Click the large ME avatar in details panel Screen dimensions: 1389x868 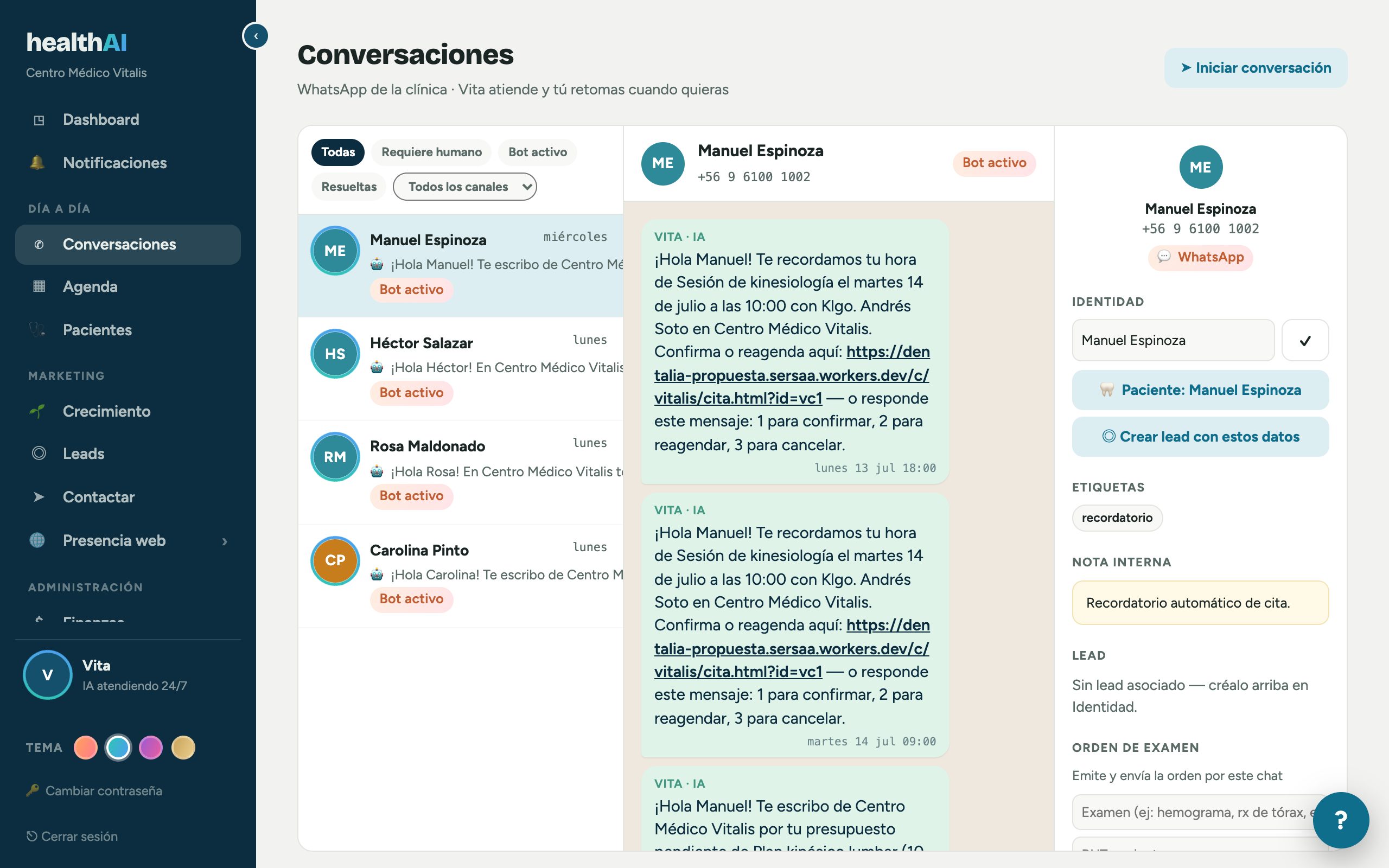[x=1200, y=167]
